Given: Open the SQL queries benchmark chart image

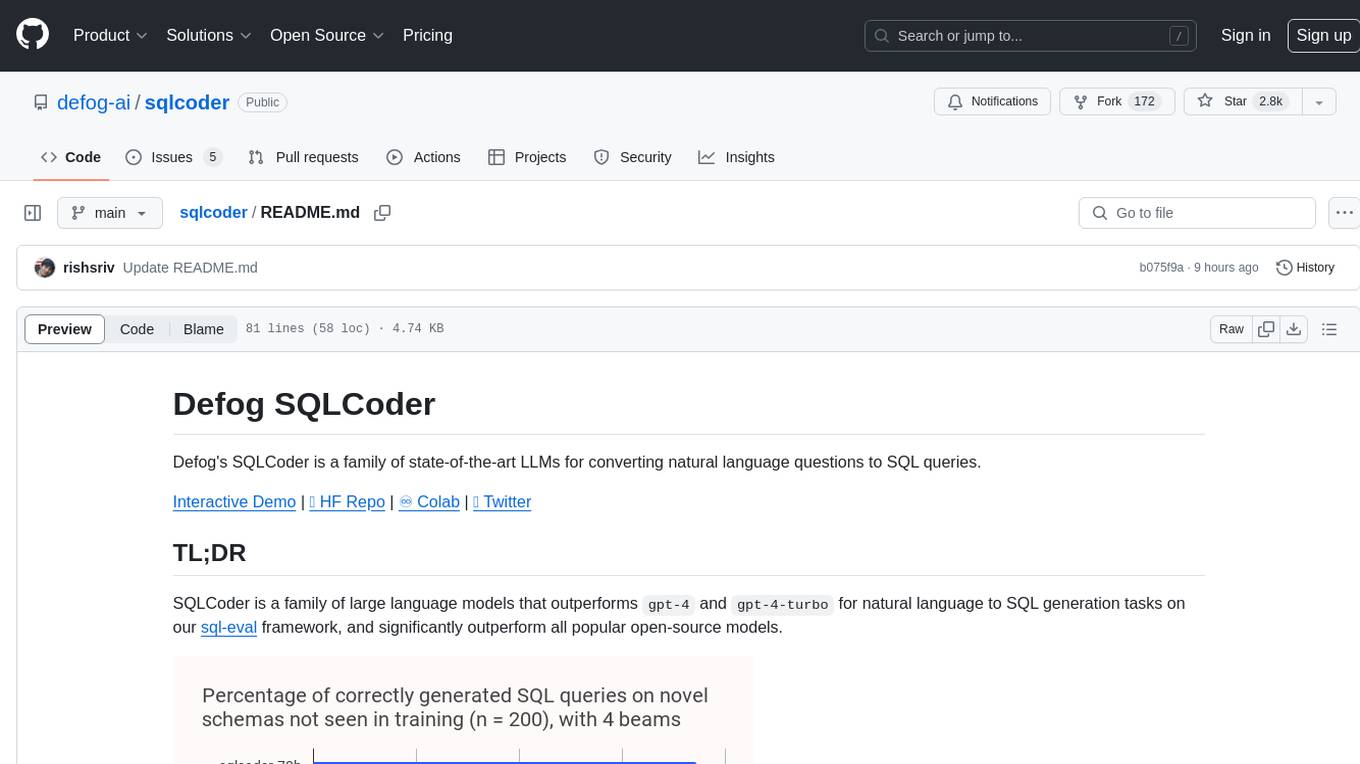Looking at the screenshot, I should 463,710.
